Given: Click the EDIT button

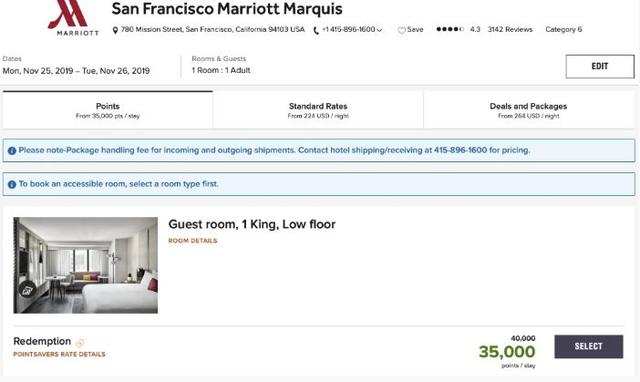Looking at the screenshot, I should 600,66.
